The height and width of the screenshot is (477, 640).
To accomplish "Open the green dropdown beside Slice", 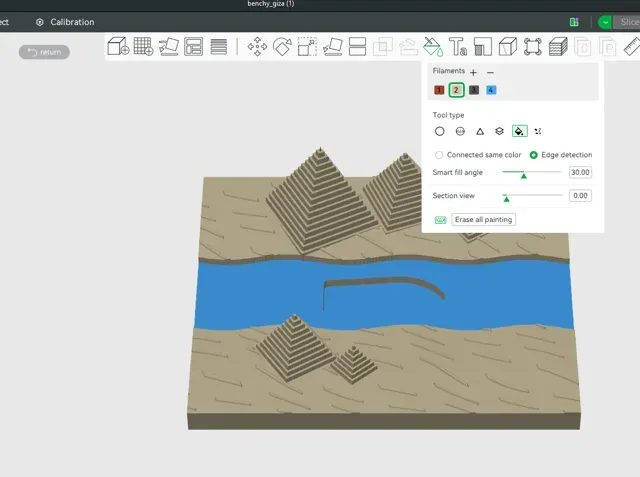I will click(605, 22).
